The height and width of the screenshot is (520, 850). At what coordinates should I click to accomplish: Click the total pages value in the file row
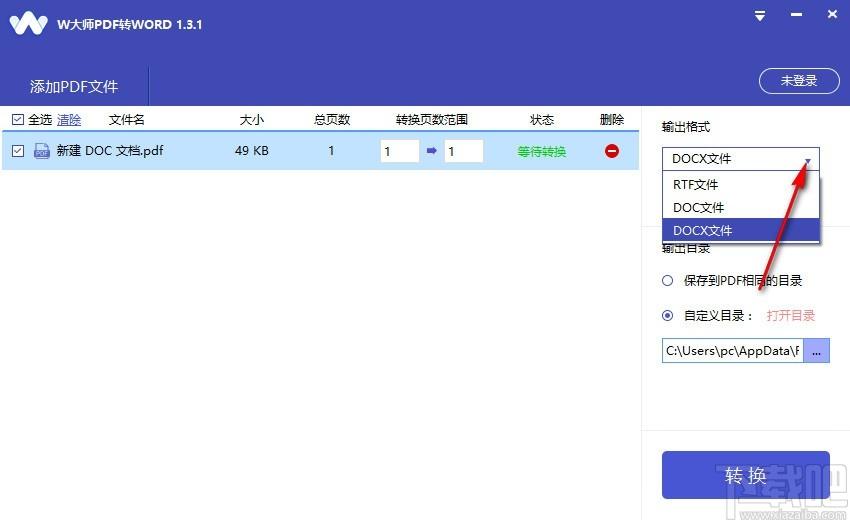[x=331, y=151]
